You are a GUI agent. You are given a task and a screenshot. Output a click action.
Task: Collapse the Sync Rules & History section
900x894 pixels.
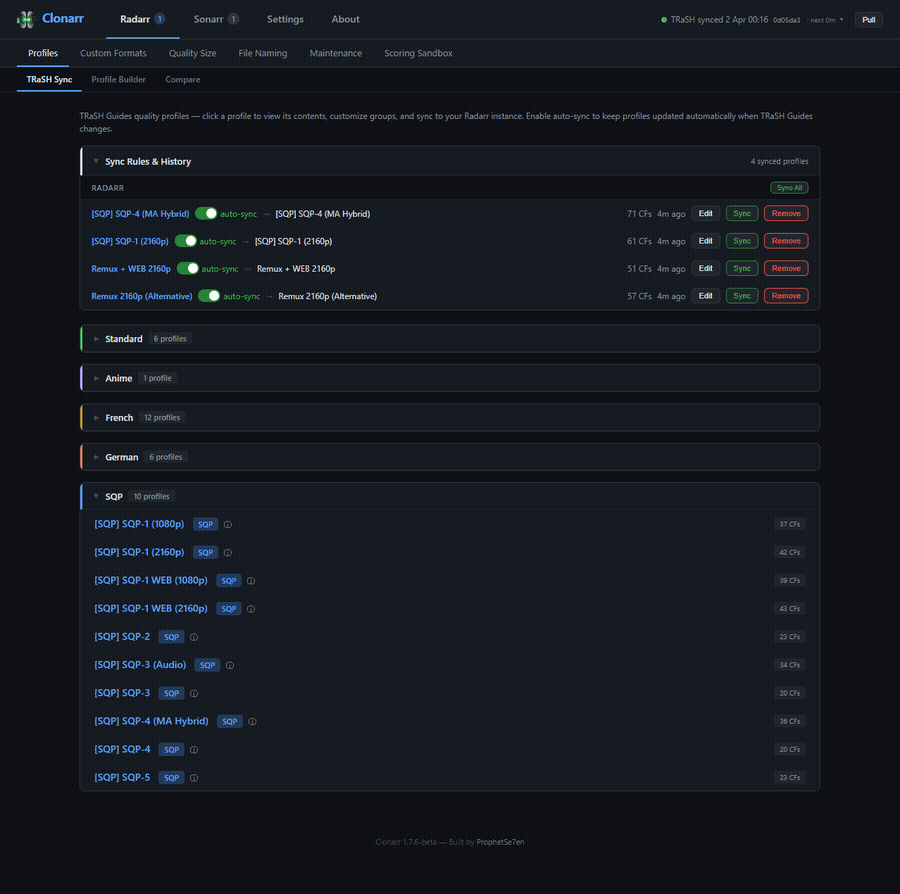(x=96, y=161)
